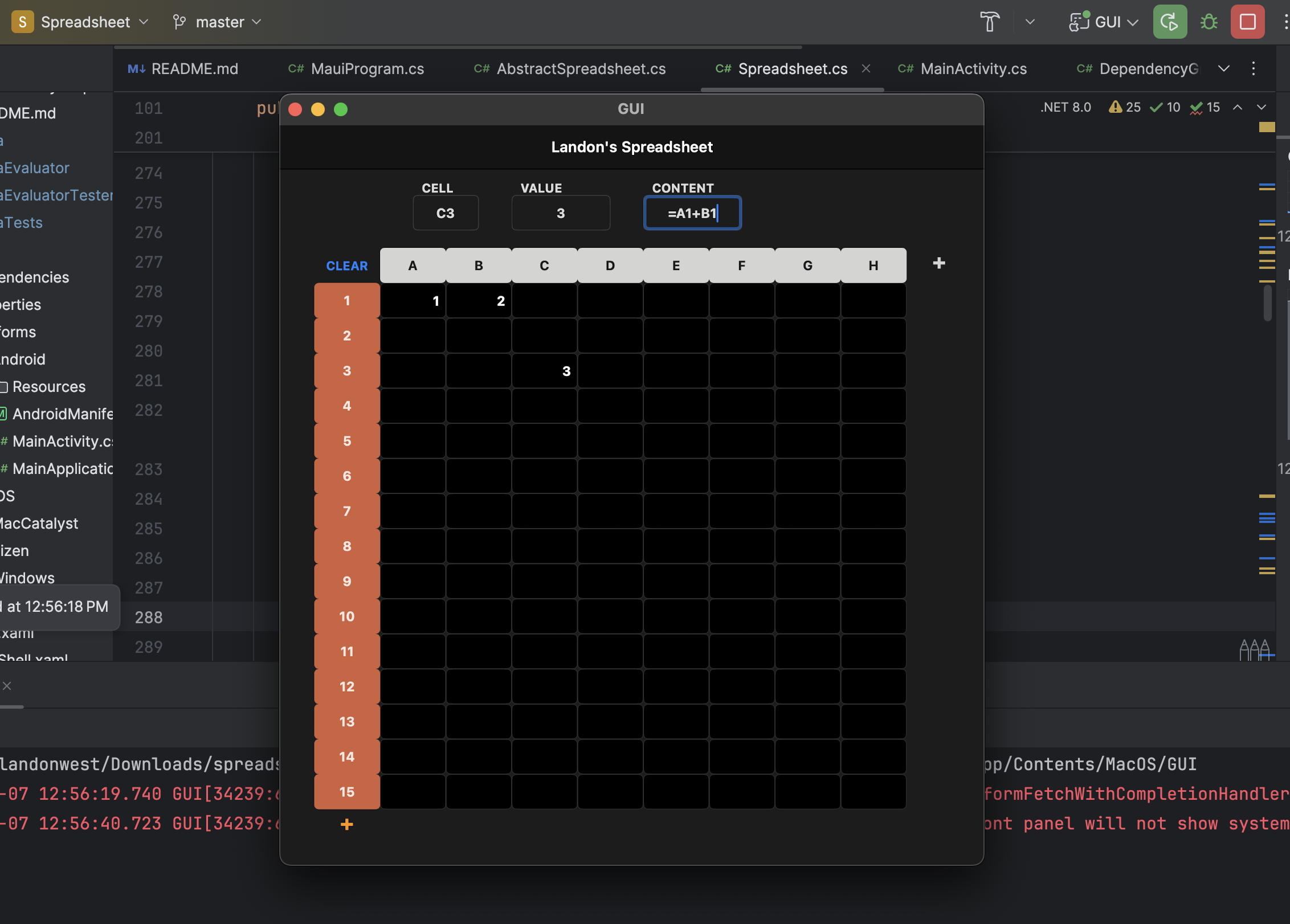Open editor tab actions via the three-dot icon

(1253, 68)
